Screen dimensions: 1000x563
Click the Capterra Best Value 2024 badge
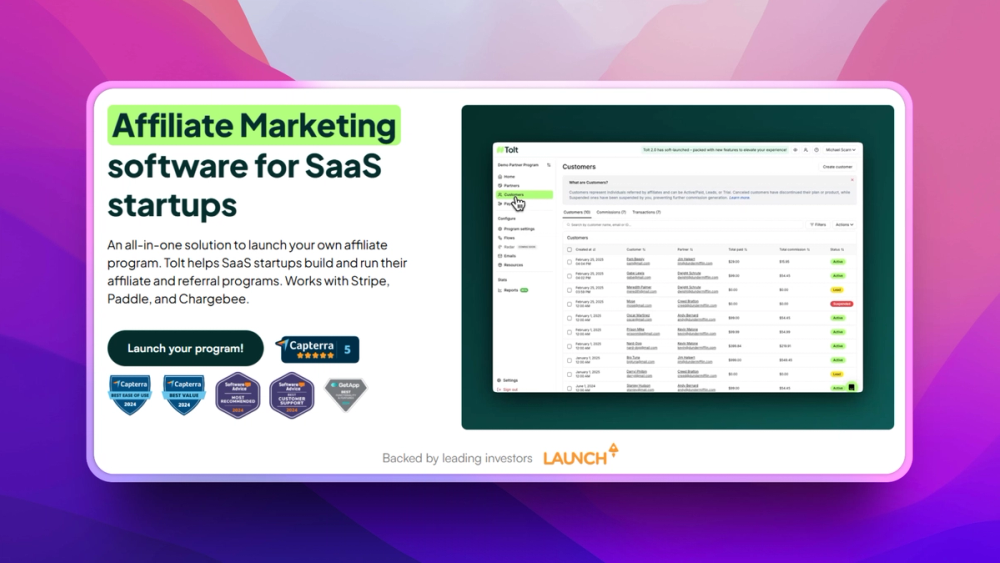184,395
